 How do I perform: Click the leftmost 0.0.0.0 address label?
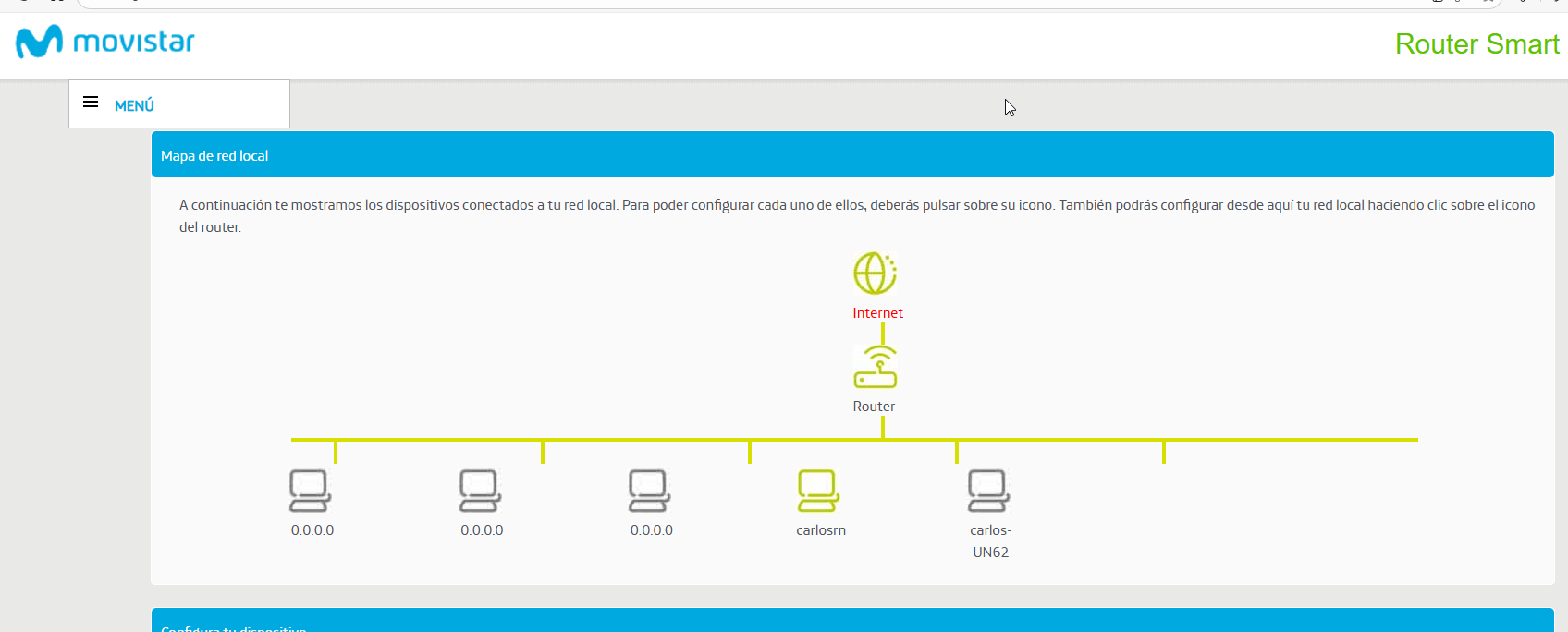[x=312, y=530]
